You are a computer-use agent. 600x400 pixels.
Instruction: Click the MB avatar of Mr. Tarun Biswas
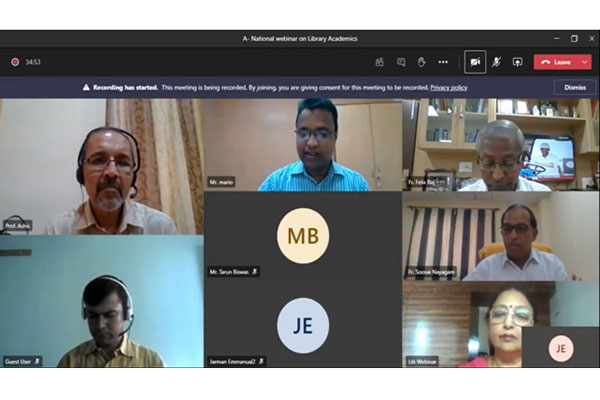tap(303, 236)
